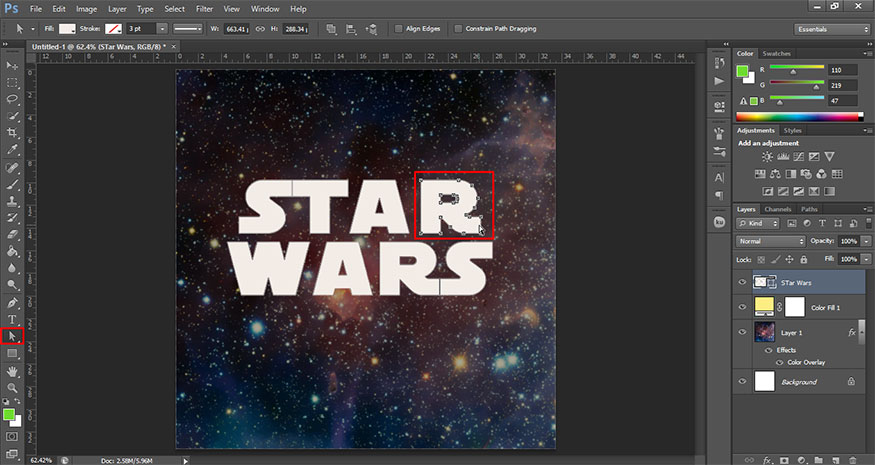The width and height of the screenshot is (875, 465).
Task: Select the Hand tool
Action: [12, 371]
